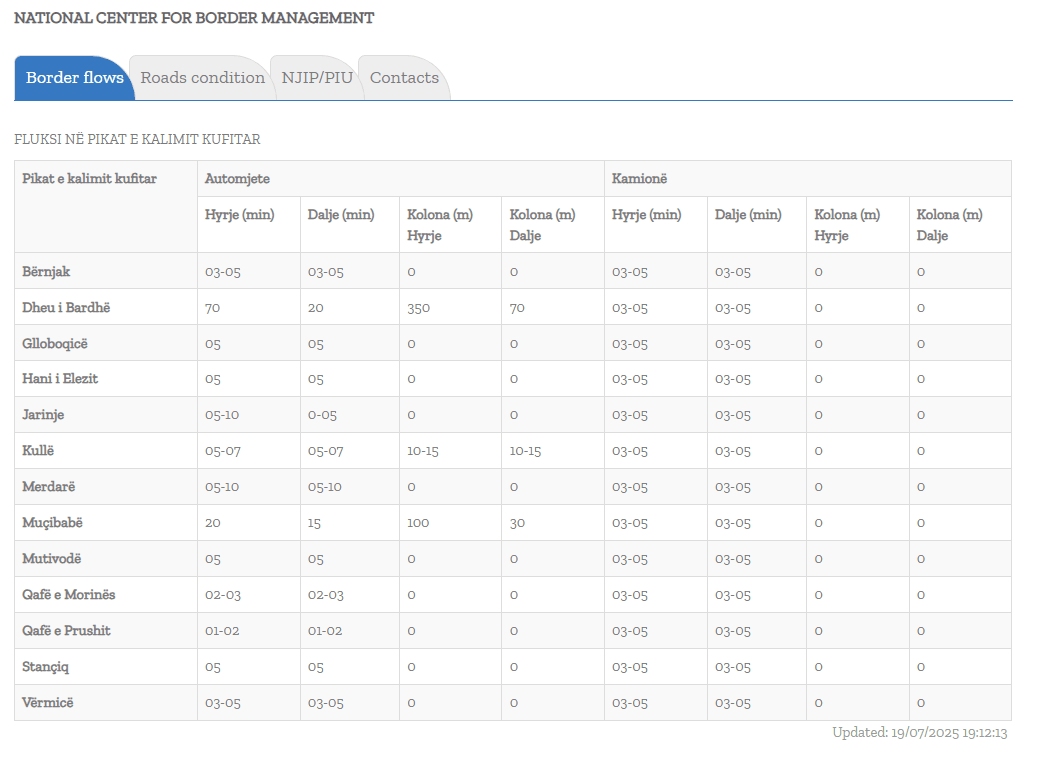Screen dimensions: 1043x757
Task: Click the Jarinje border crossing name
Action: click(x=43, y=416)
